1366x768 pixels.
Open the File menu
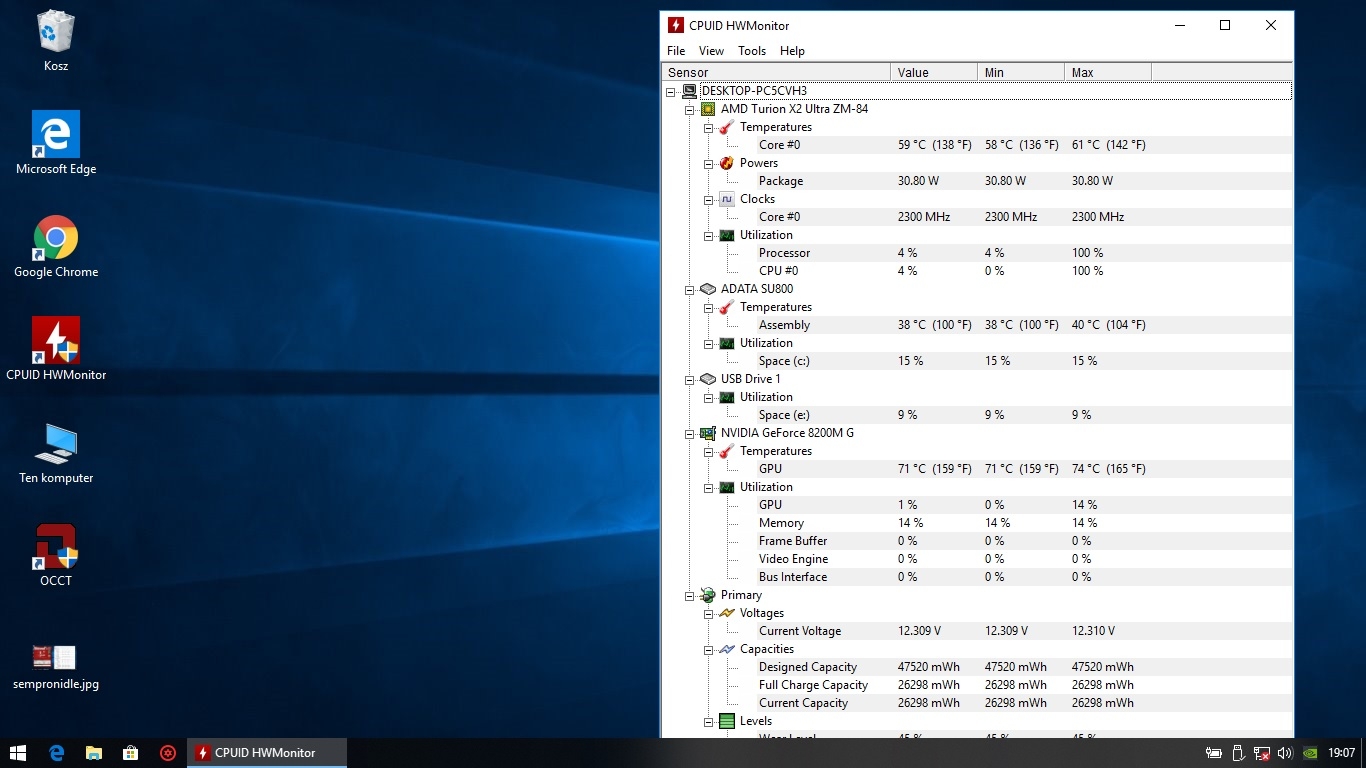click(x=676, y=51)
